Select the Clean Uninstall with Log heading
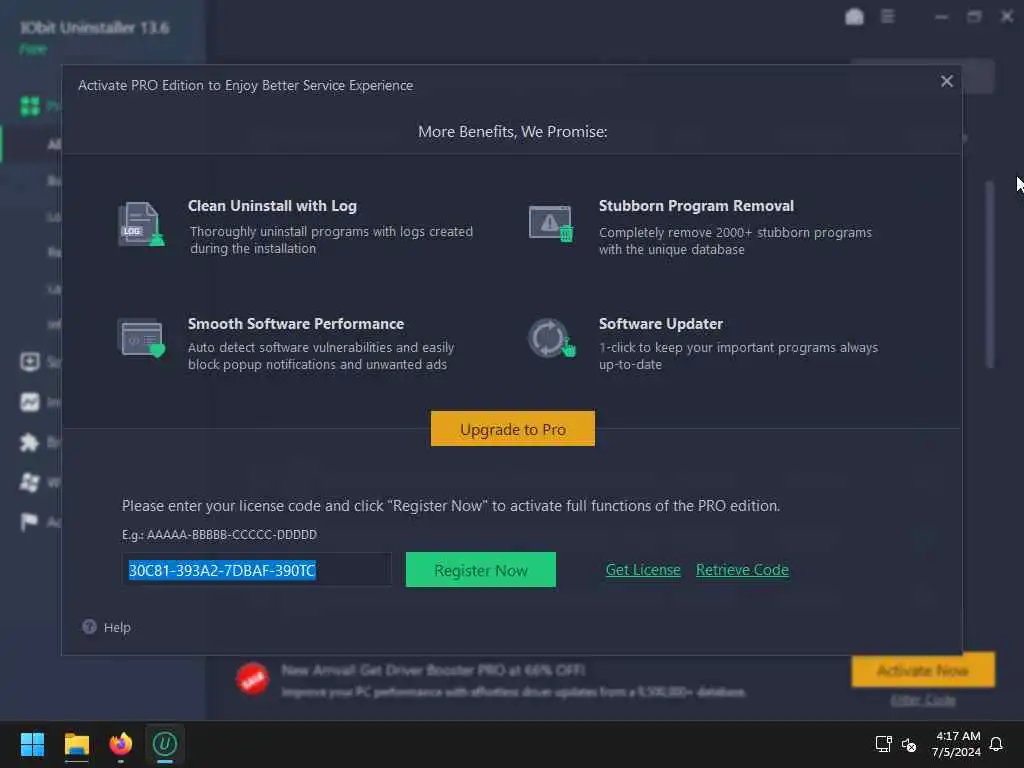The width and height of the screenshot is (1024, 768). [272, 206]
